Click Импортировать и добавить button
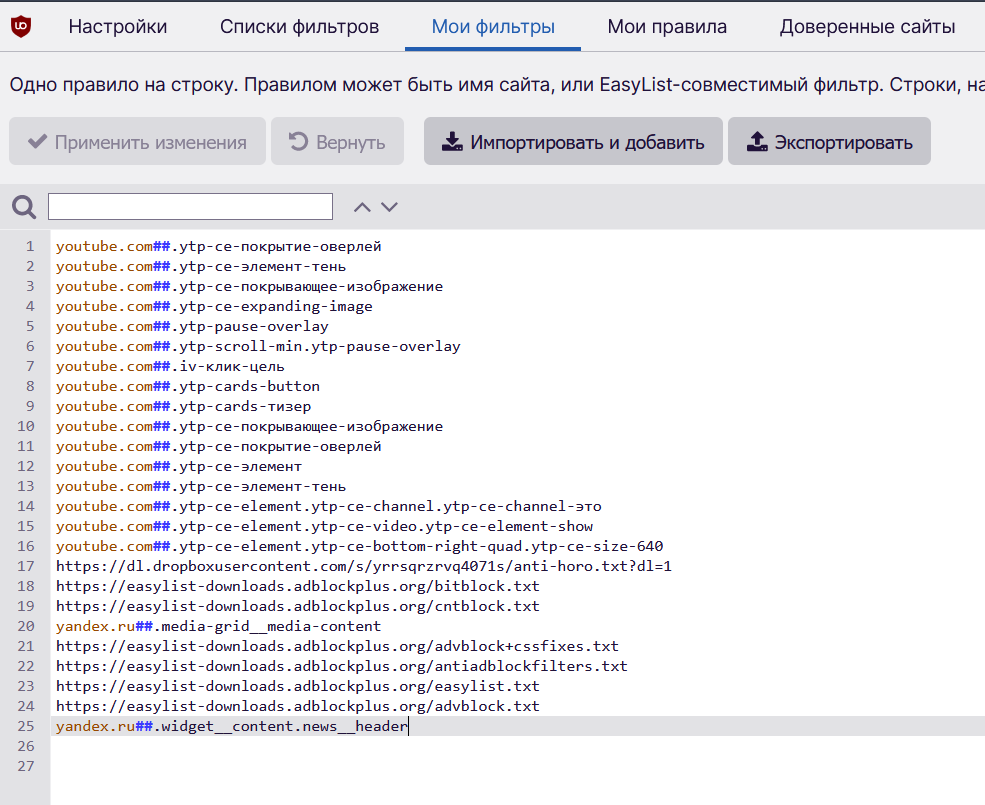 click(x=573, y=141)
